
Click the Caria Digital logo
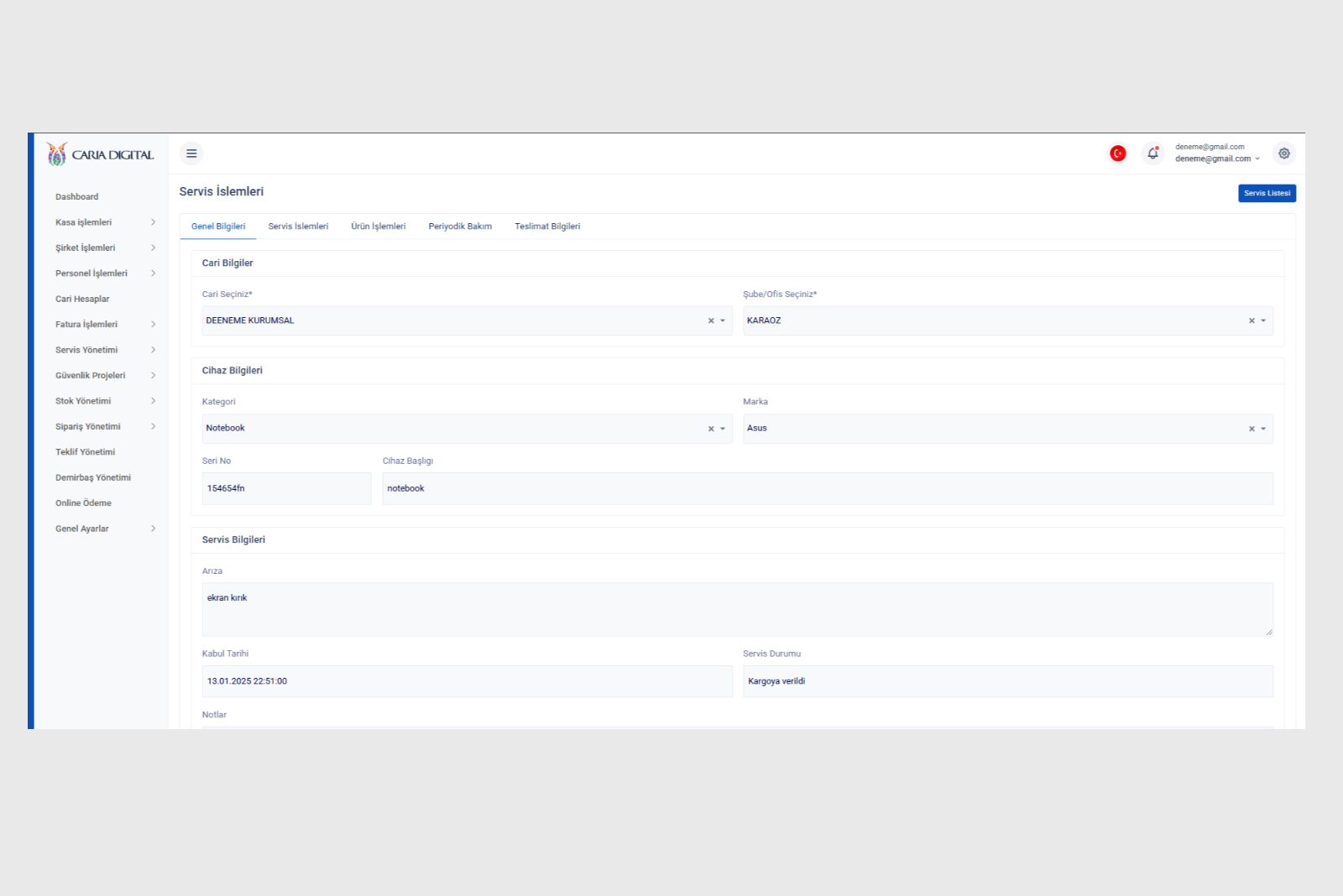[101, 154]
